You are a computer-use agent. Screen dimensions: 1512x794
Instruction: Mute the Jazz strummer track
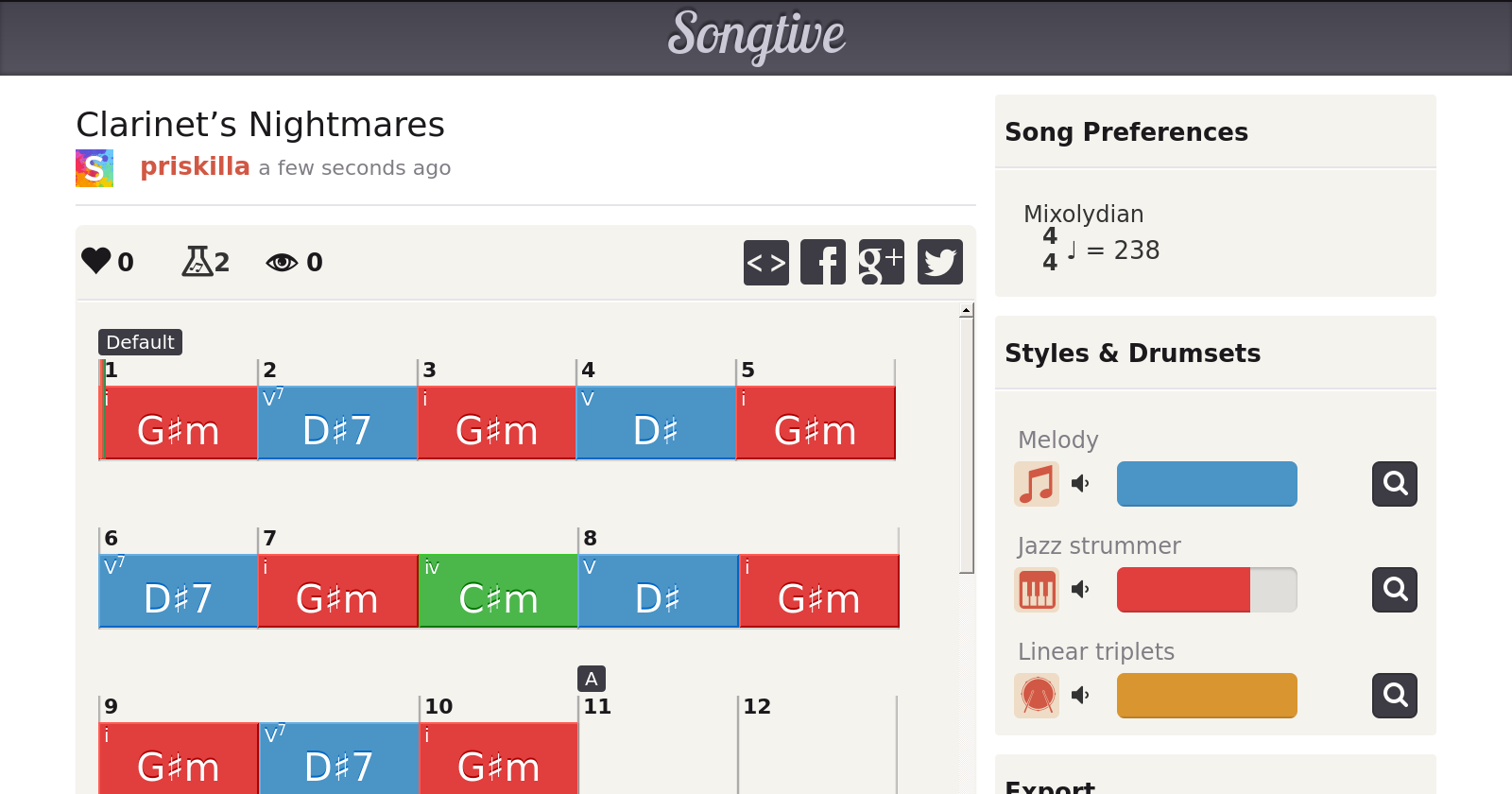(x=1080, y=590)
